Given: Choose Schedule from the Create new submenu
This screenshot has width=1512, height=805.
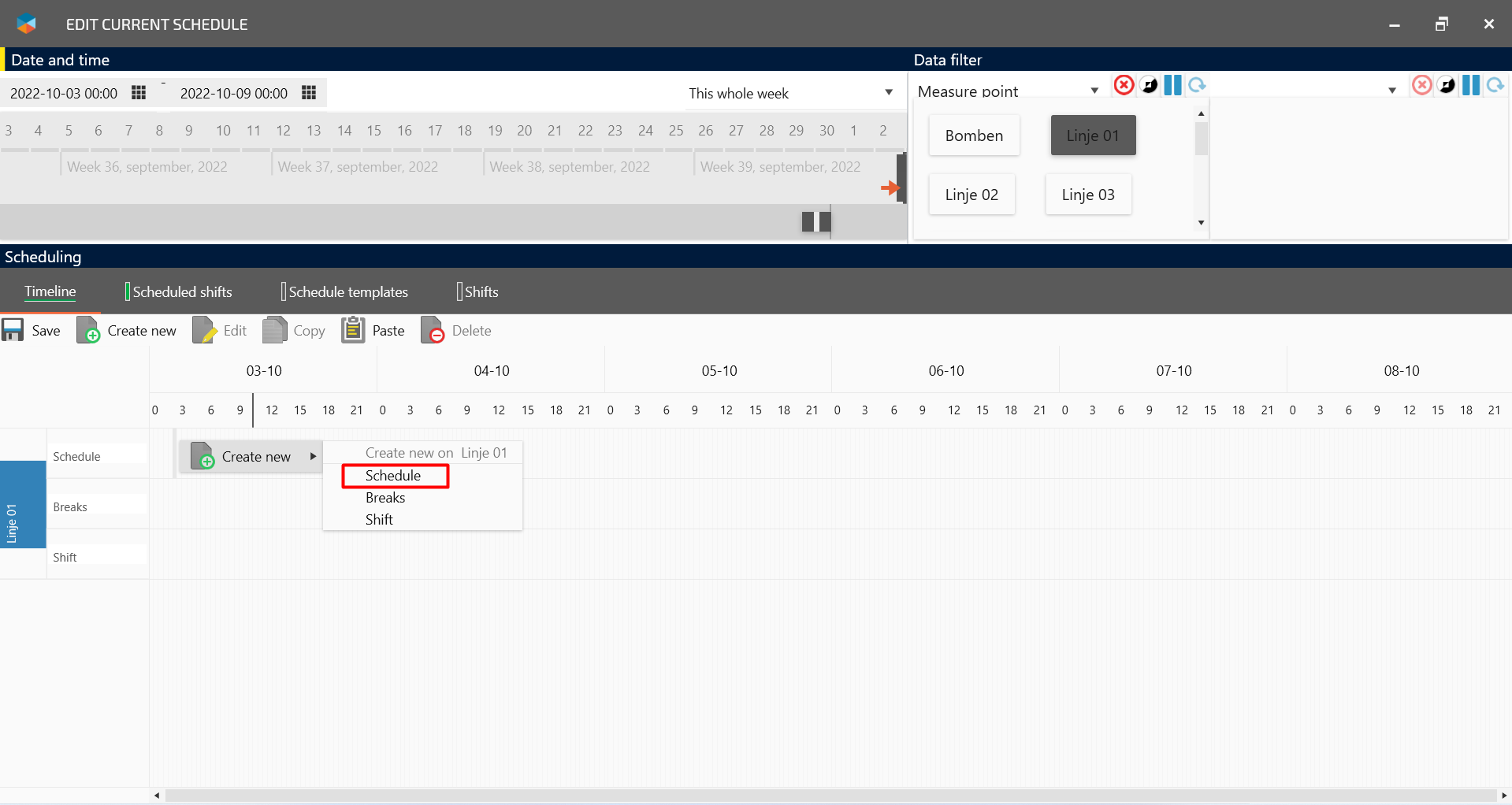Looking at the screenshot, I should (x=394, y=476).
